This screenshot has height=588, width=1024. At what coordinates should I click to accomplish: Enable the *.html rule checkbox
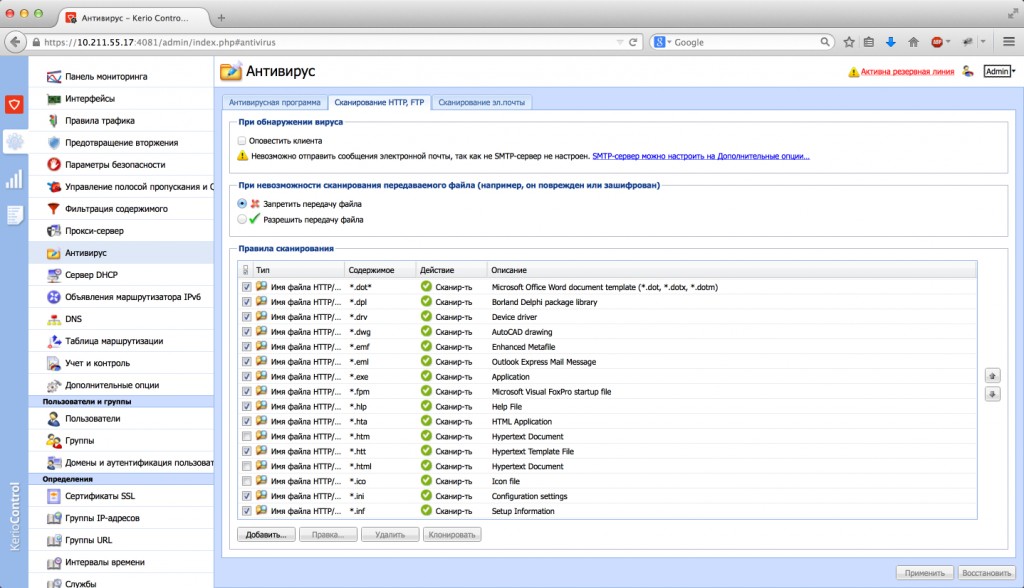(246, 466)
